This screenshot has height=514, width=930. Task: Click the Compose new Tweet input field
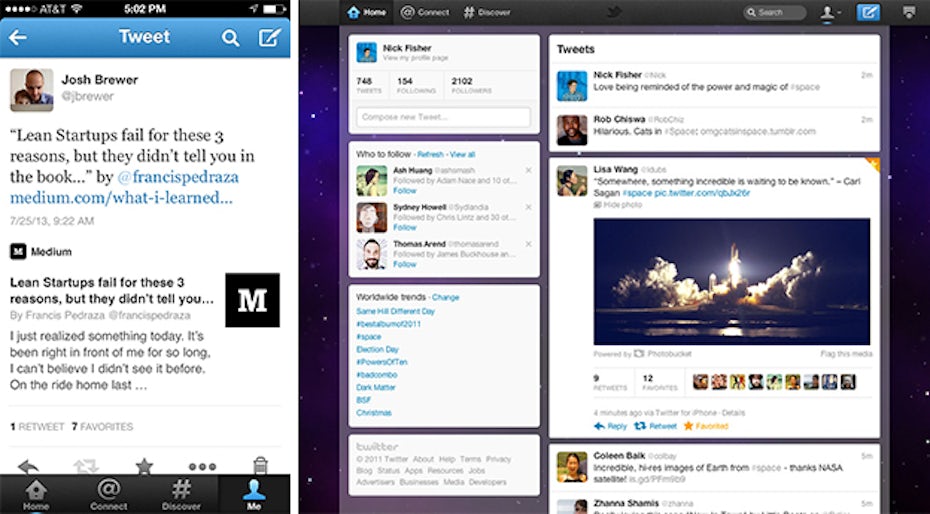[443, 118]
